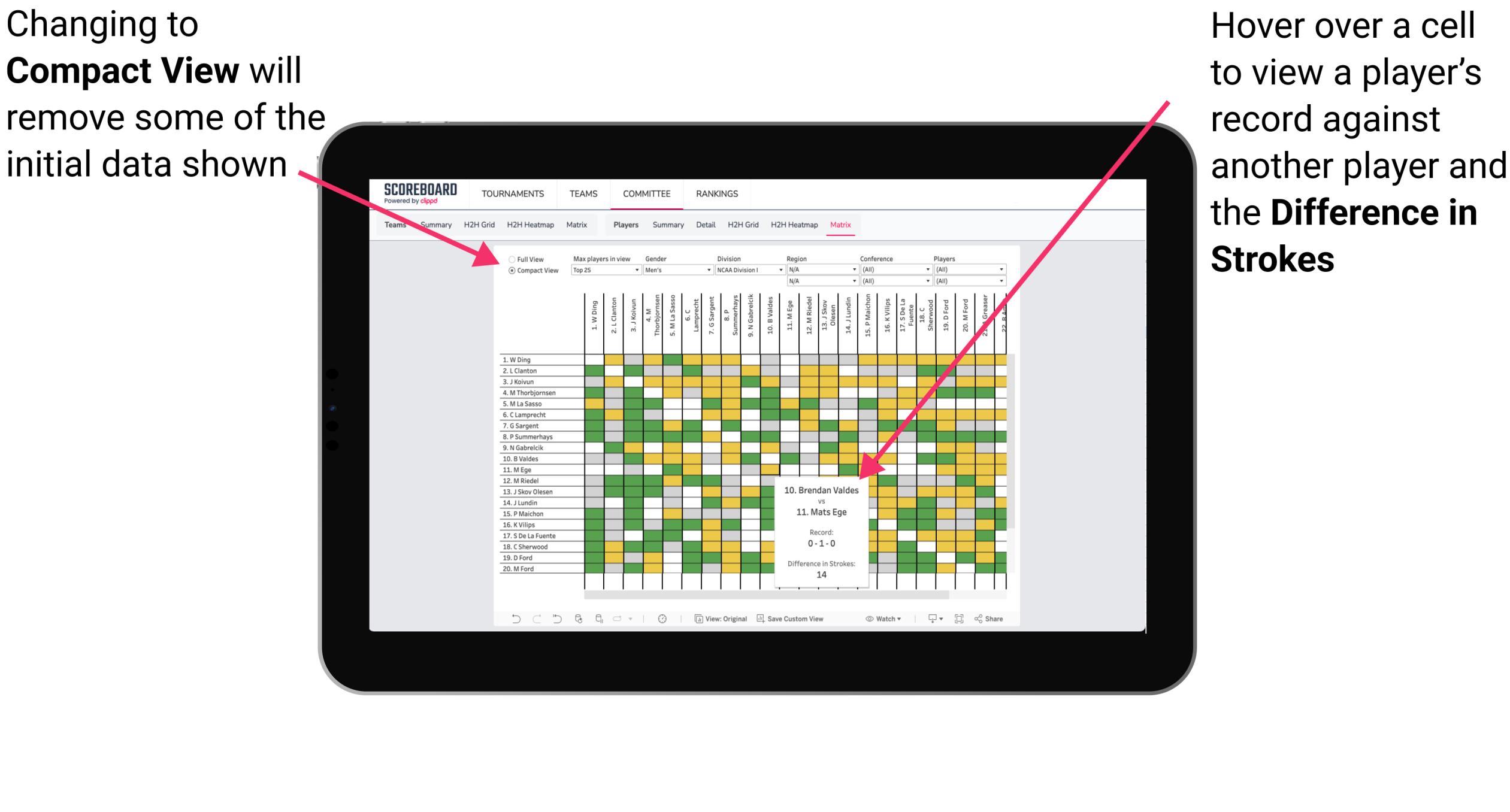Click the View Original icon
This screenshot has height=812, width=1510.
click(718, 621)
